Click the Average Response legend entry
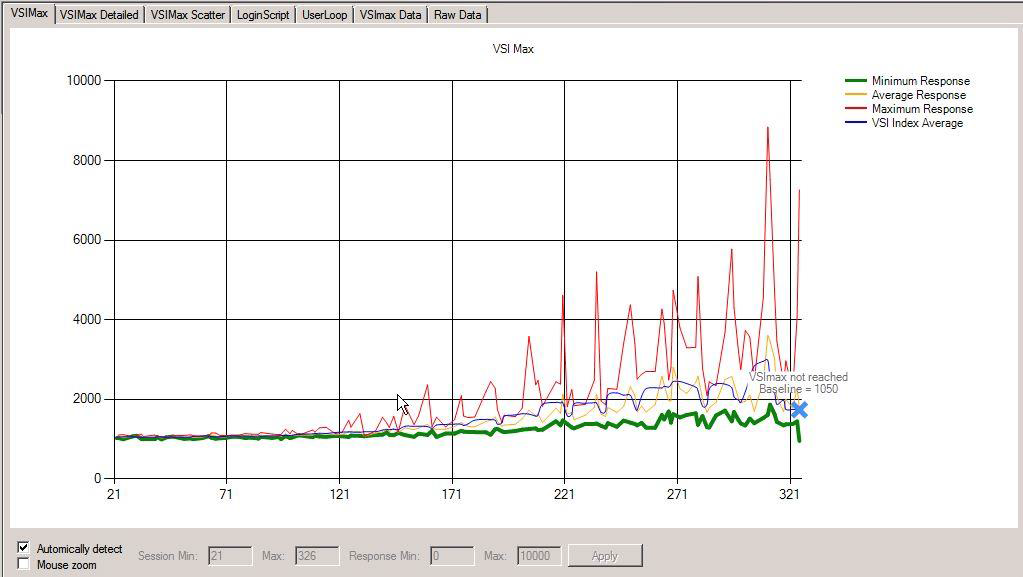Image resolution: width=1023 pixels, height=577 pixels. click(918, 95)
